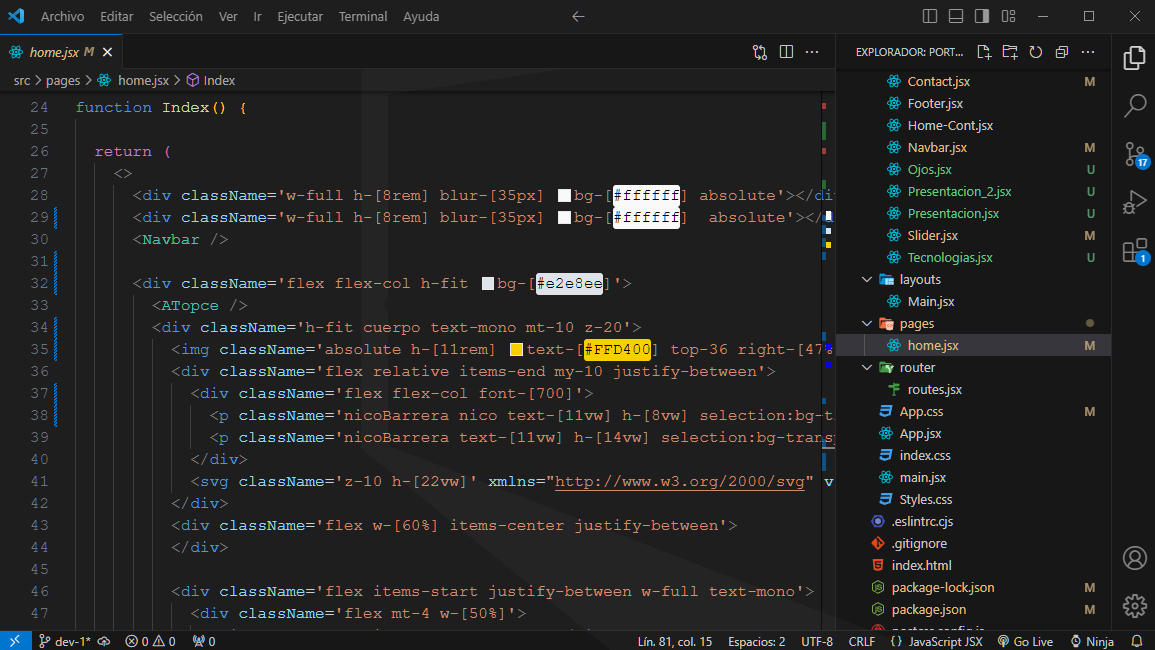Click Go Live in status bar
The image size is (1155, 650).
(1025, 641)
